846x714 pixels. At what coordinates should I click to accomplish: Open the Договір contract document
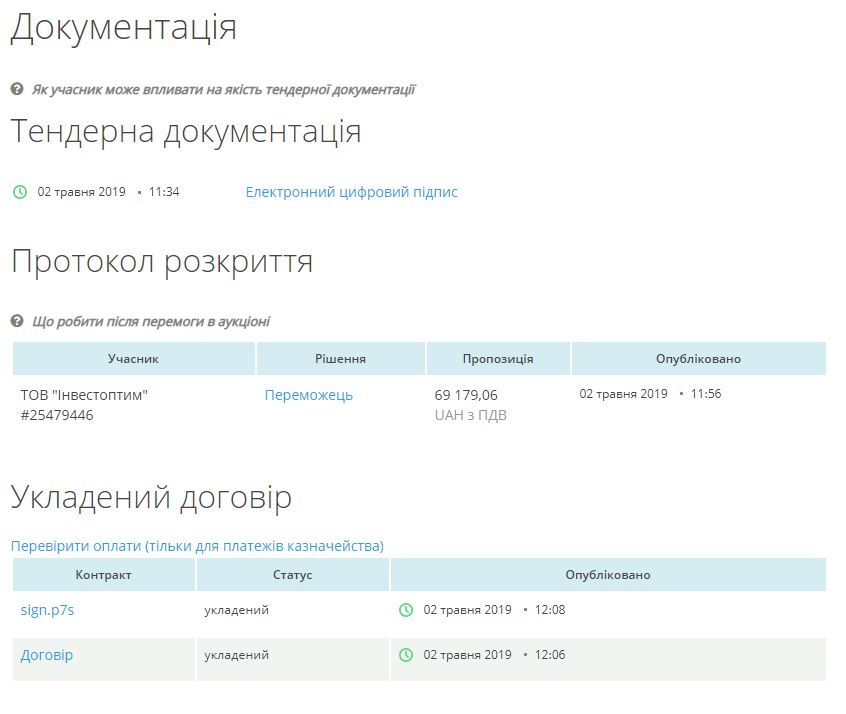tap(47, 655)
